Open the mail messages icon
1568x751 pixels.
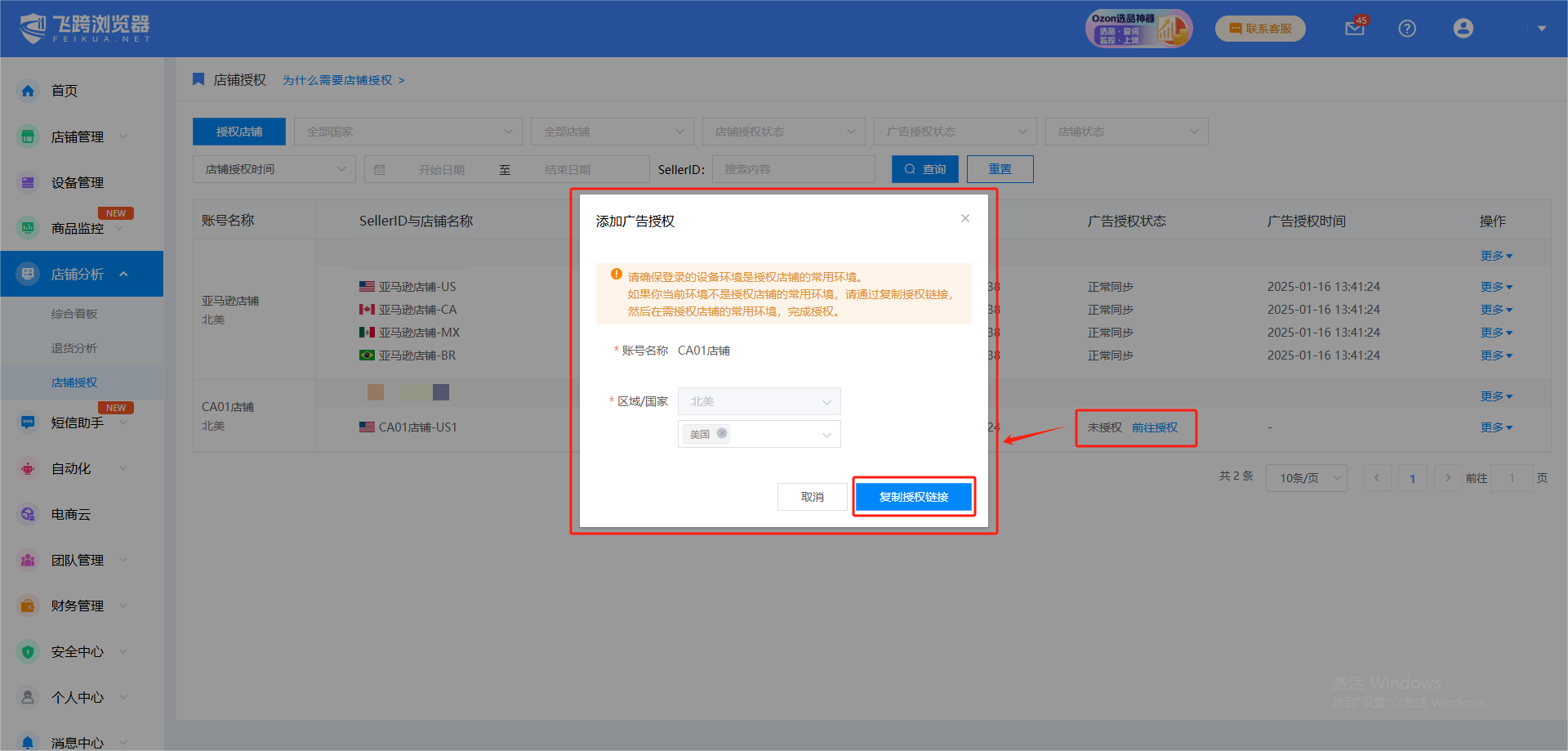[1354, 29]
